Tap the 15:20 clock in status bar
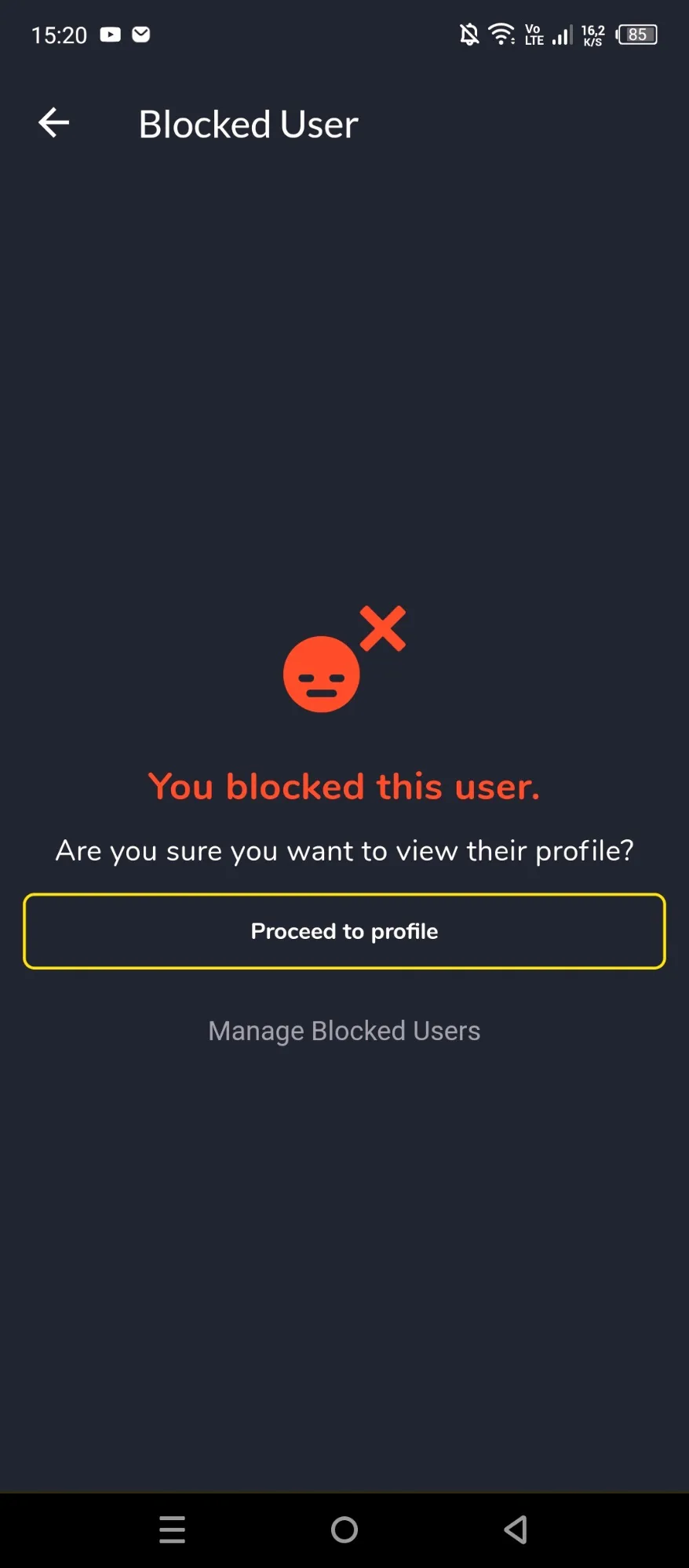 (x=59, y=35)
